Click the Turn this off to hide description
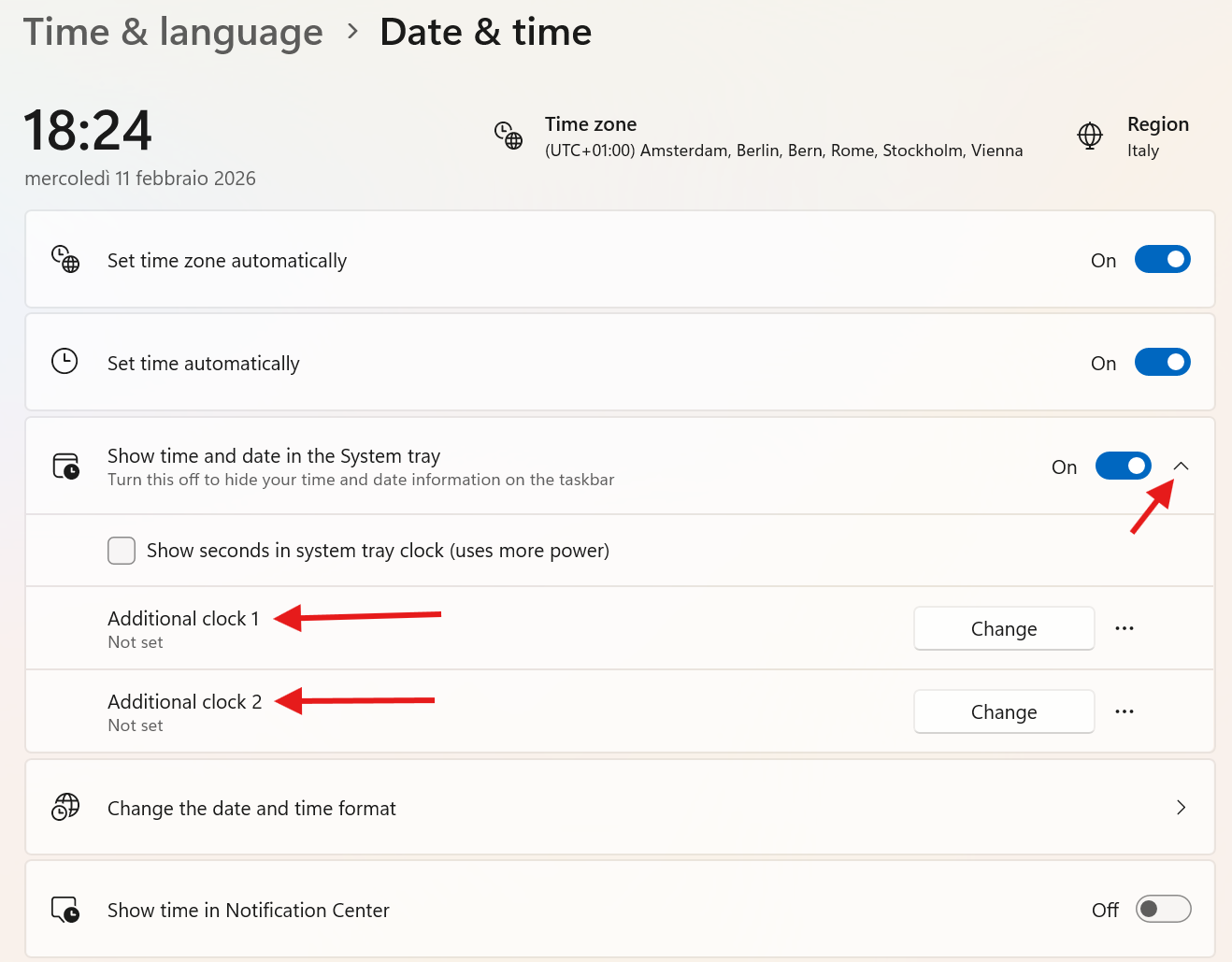 point(361,480)
